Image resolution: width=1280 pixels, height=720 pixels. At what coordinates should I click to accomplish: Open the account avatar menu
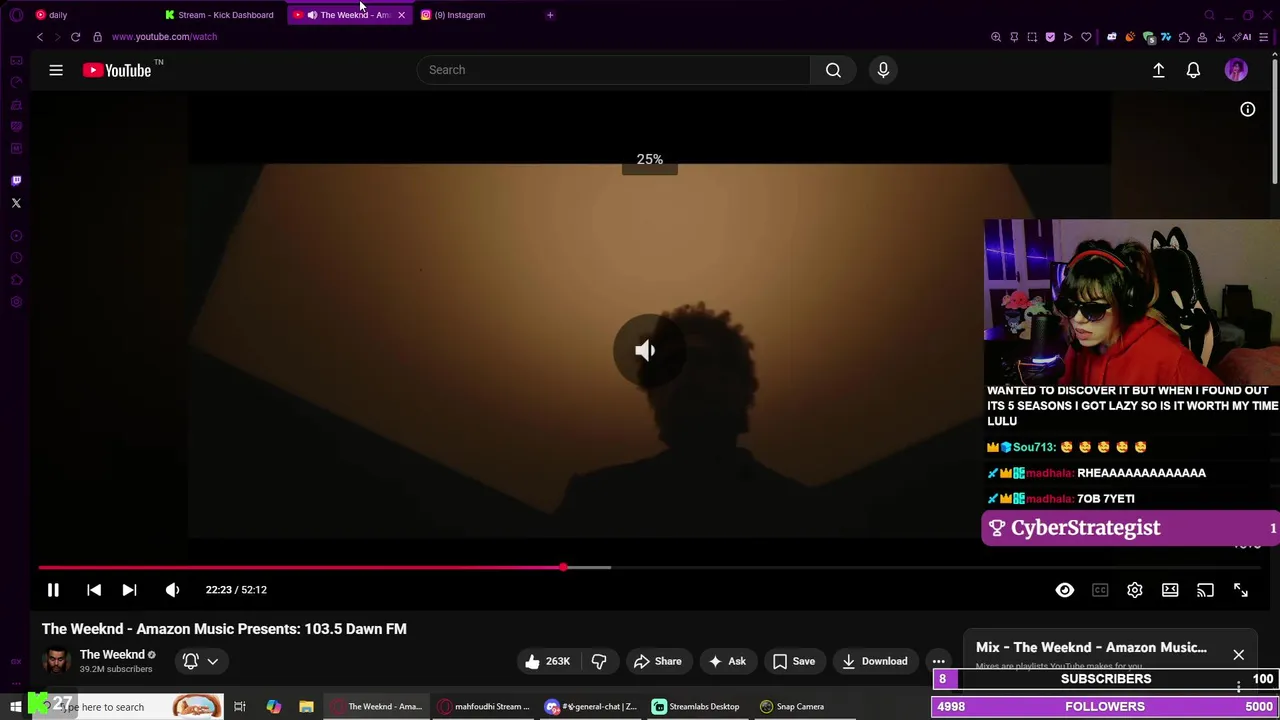(1236, 70)
